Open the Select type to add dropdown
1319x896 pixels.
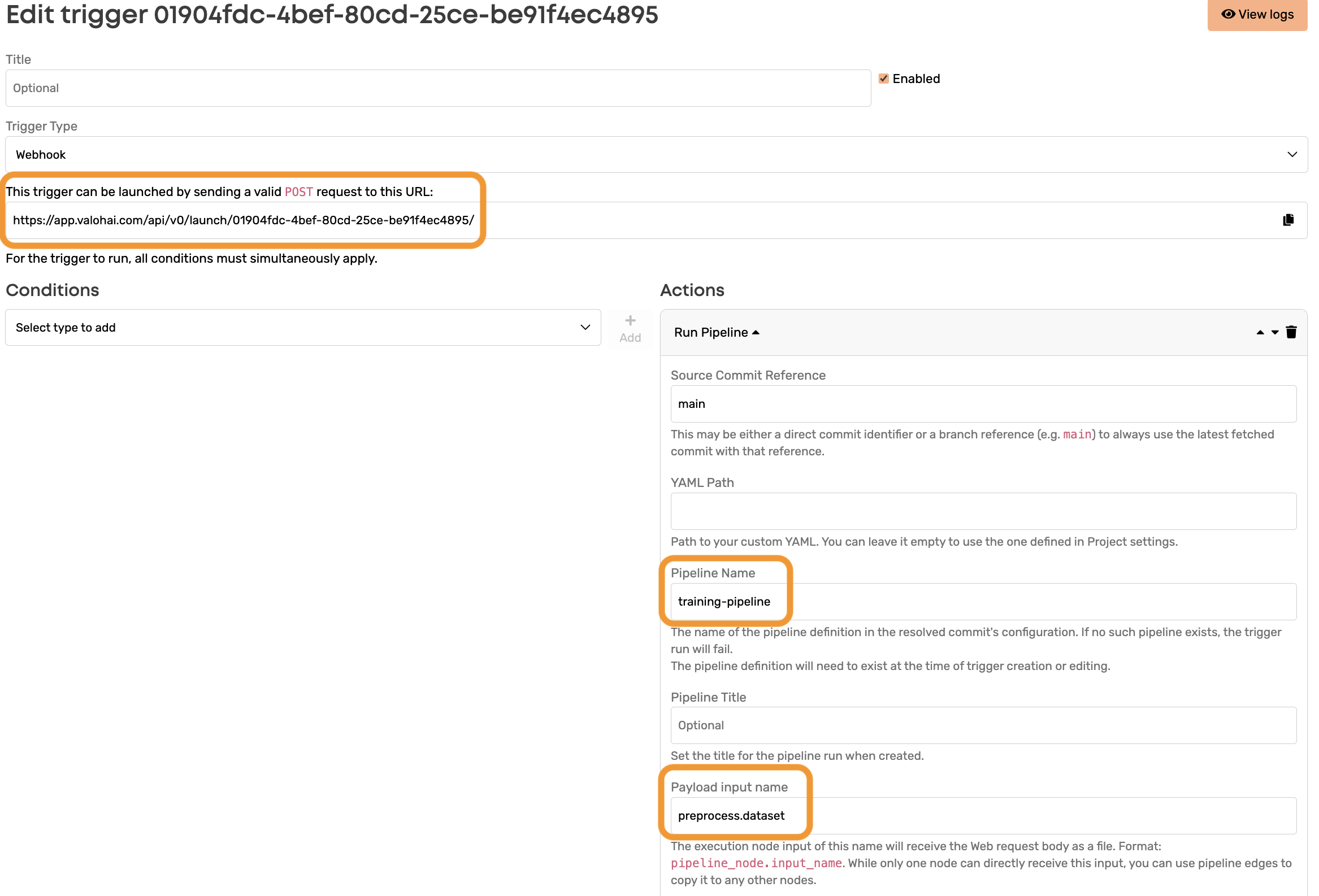[302, 328]
